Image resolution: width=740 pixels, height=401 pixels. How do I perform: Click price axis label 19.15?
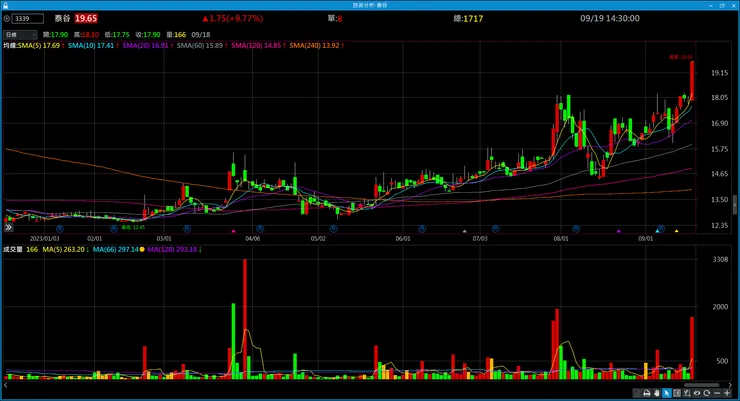[720, 73]
